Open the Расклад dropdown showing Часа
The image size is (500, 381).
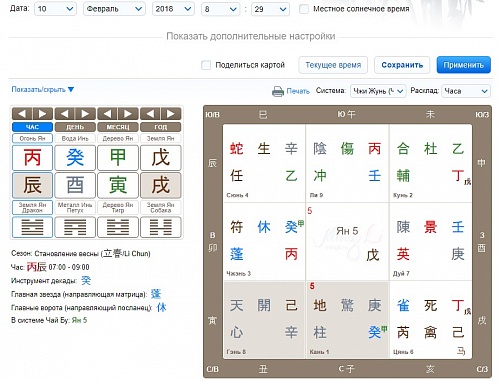466,91
